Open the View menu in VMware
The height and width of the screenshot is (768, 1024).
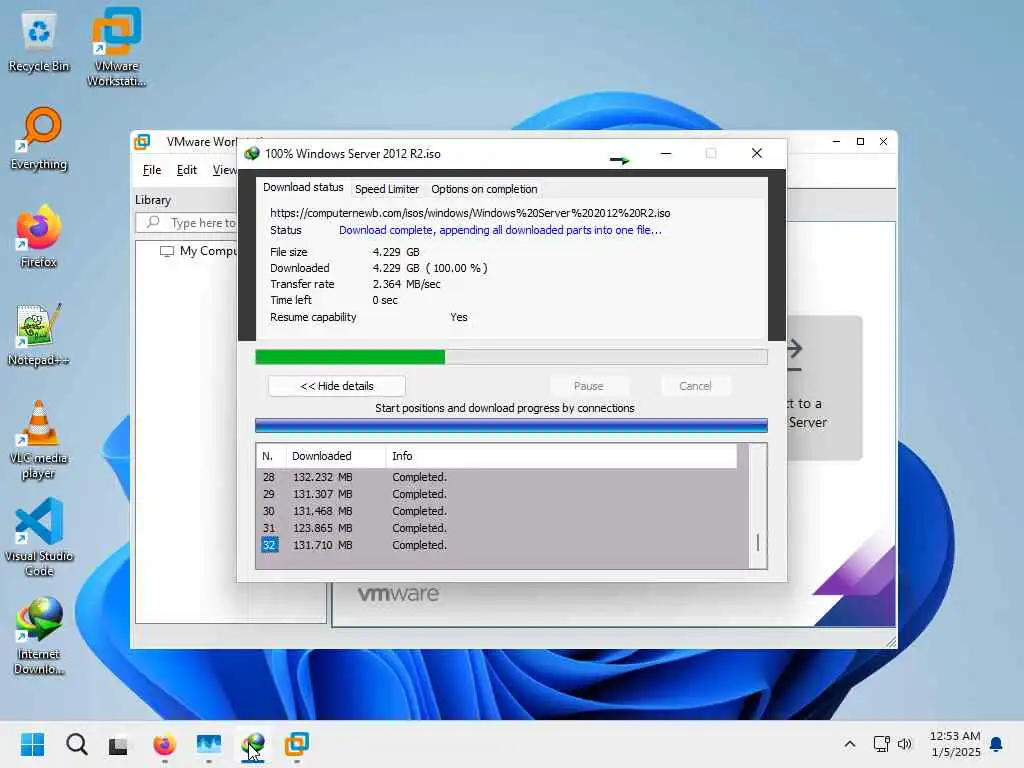coord(225,170)
